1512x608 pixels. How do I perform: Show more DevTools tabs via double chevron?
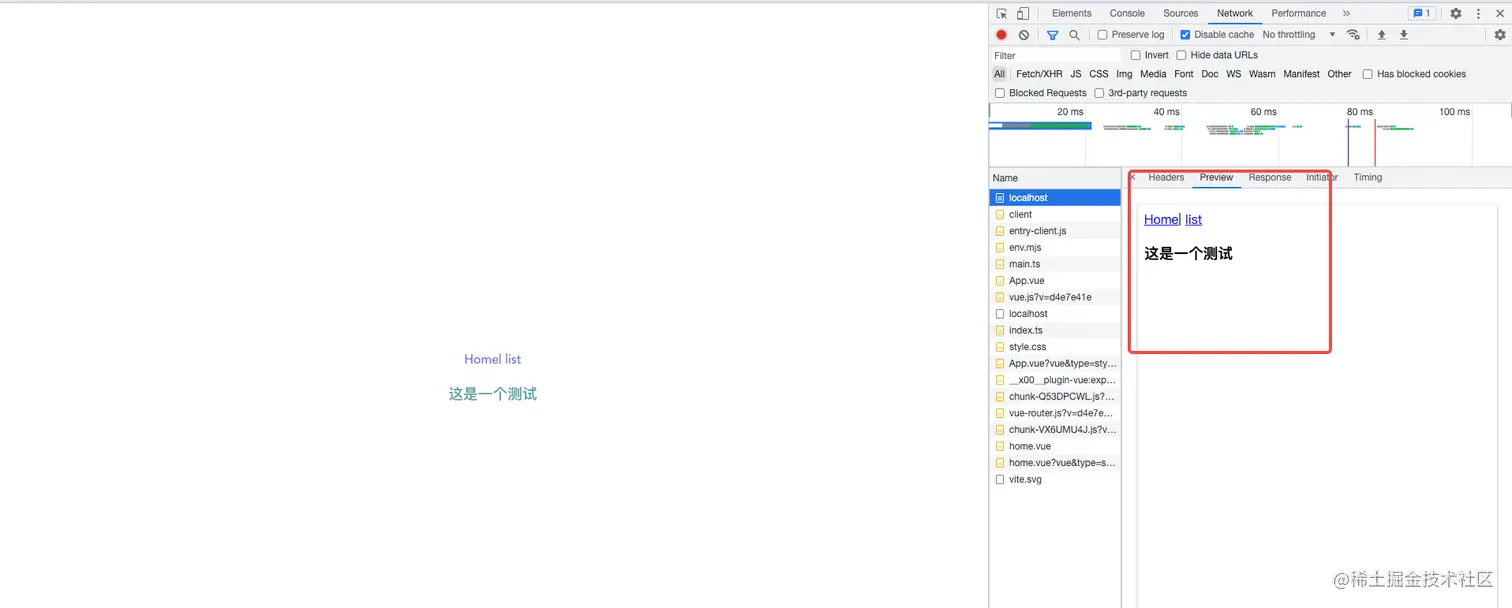click(1346, 13)
